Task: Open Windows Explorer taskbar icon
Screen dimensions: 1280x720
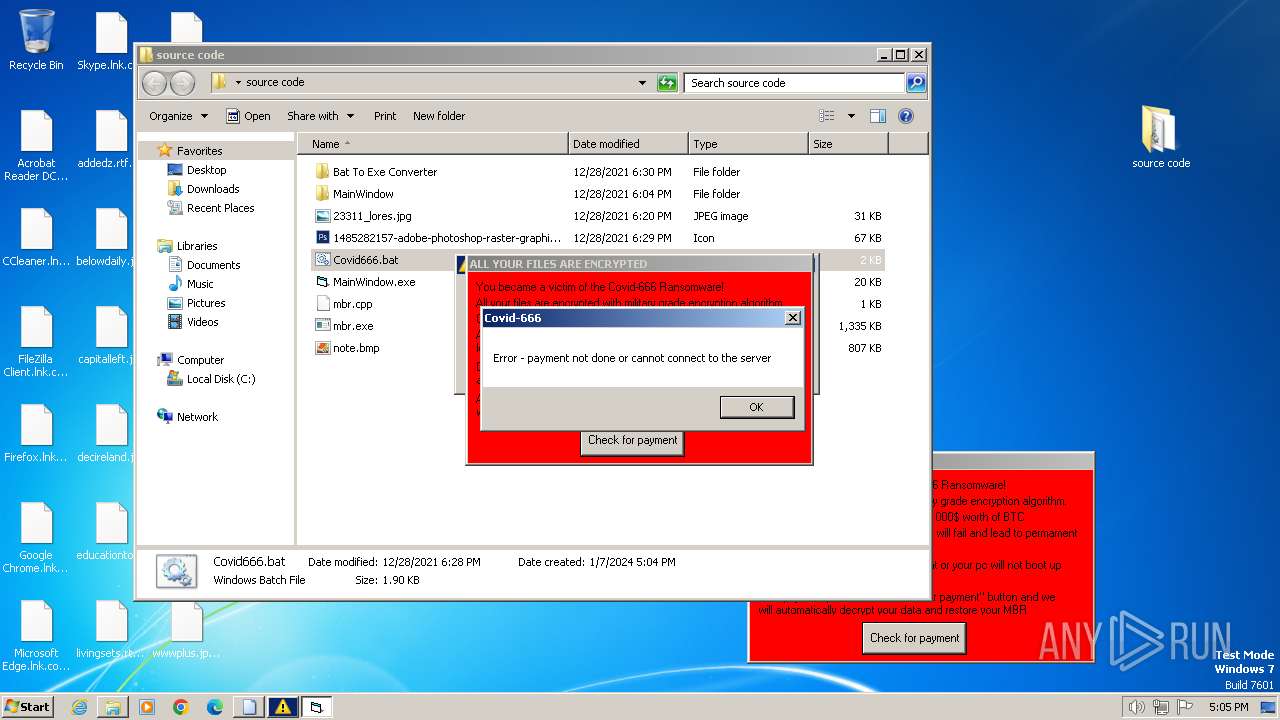Action: click(x=113, y=707)
